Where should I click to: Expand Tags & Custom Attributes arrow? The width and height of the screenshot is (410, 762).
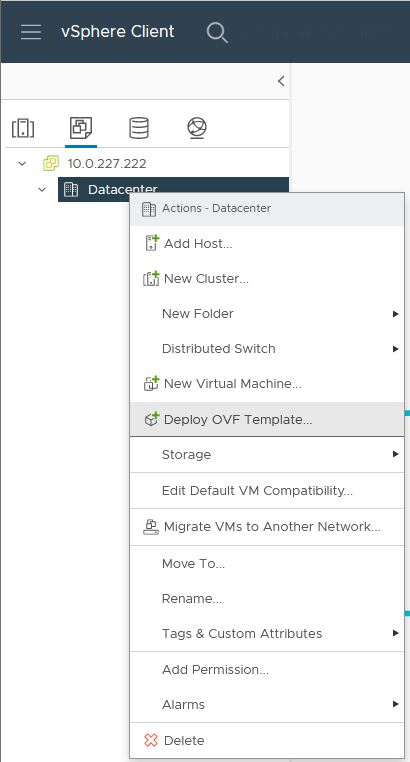point(395,633)
